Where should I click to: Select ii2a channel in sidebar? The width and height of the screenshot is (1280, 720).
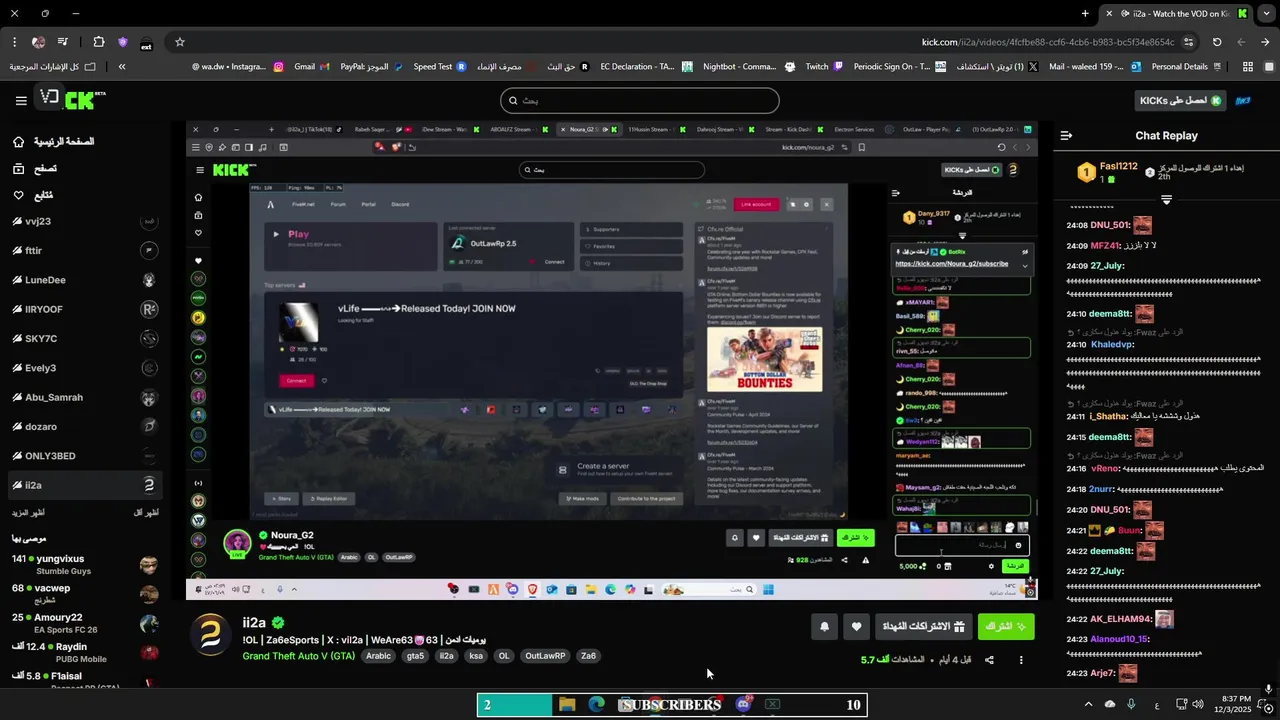click(x=84, y=485)
